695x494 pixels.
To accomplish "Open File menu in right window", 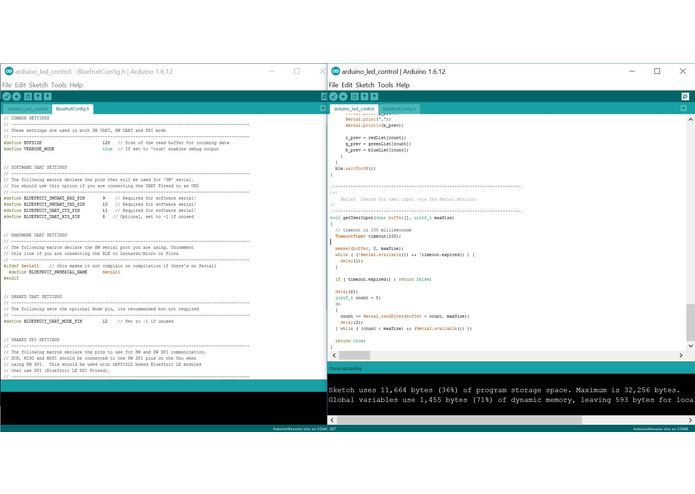I will pyautogui.click(x=333, y=85).
